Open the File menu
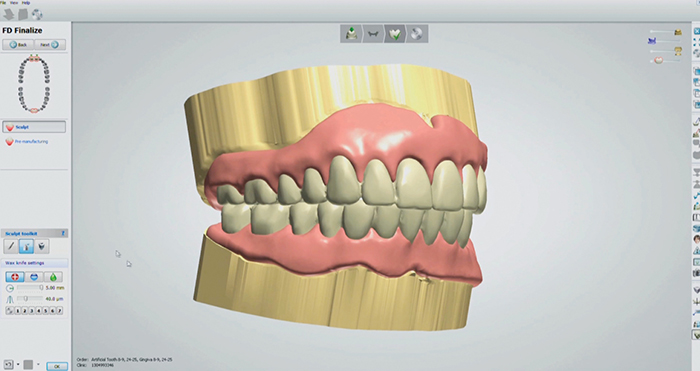The height and width of the screenshot is (371, 700). 3,3
